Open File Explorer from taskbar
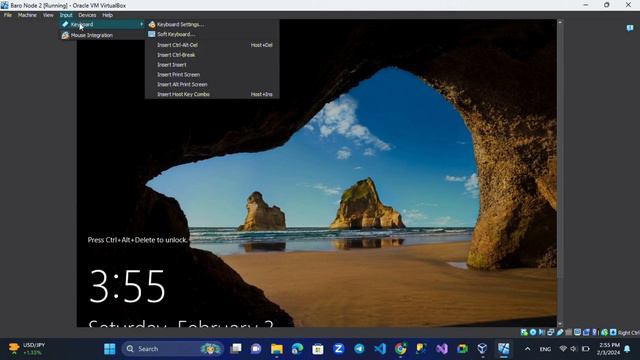Screen dimensions: 640x360 pyautogui.click(x=277, y=349)
